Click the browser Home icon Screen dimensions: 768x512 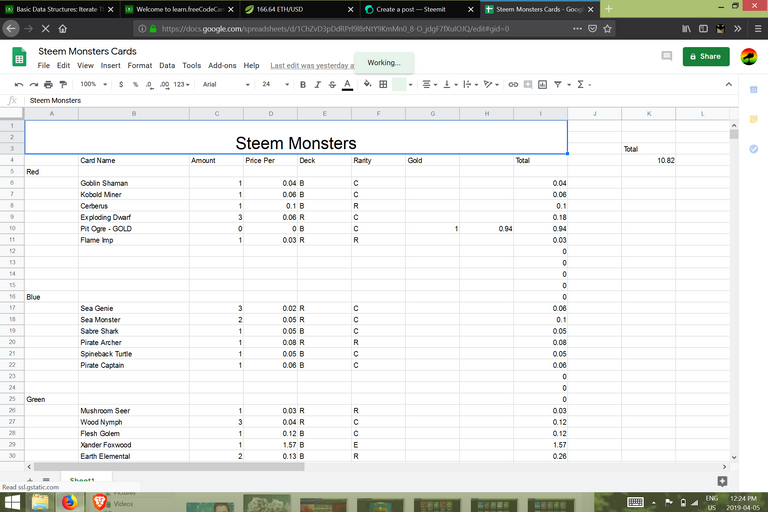(63, 29)
